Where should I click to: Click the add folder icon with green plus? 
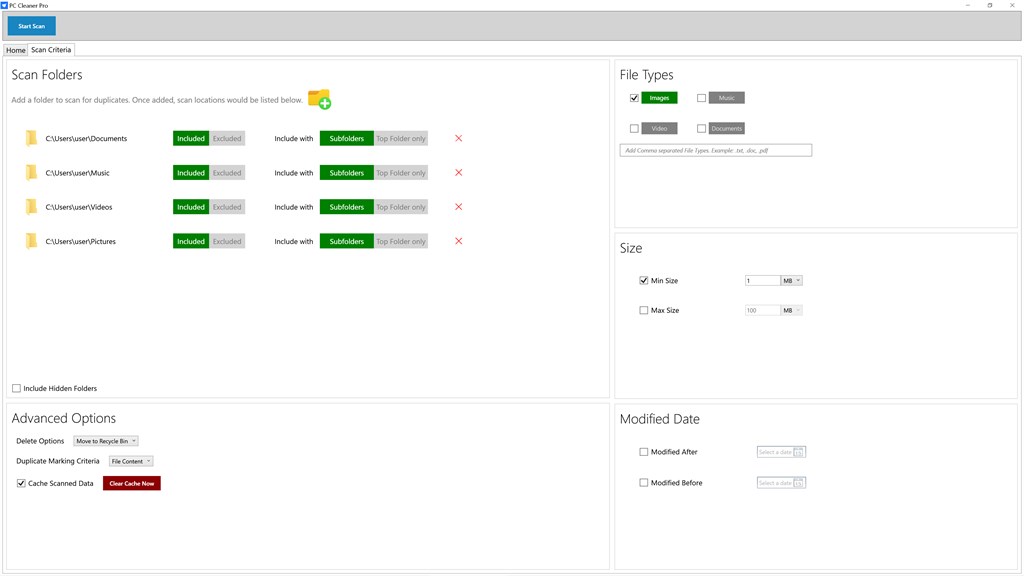pyautogui.click(x=319, y=99)
